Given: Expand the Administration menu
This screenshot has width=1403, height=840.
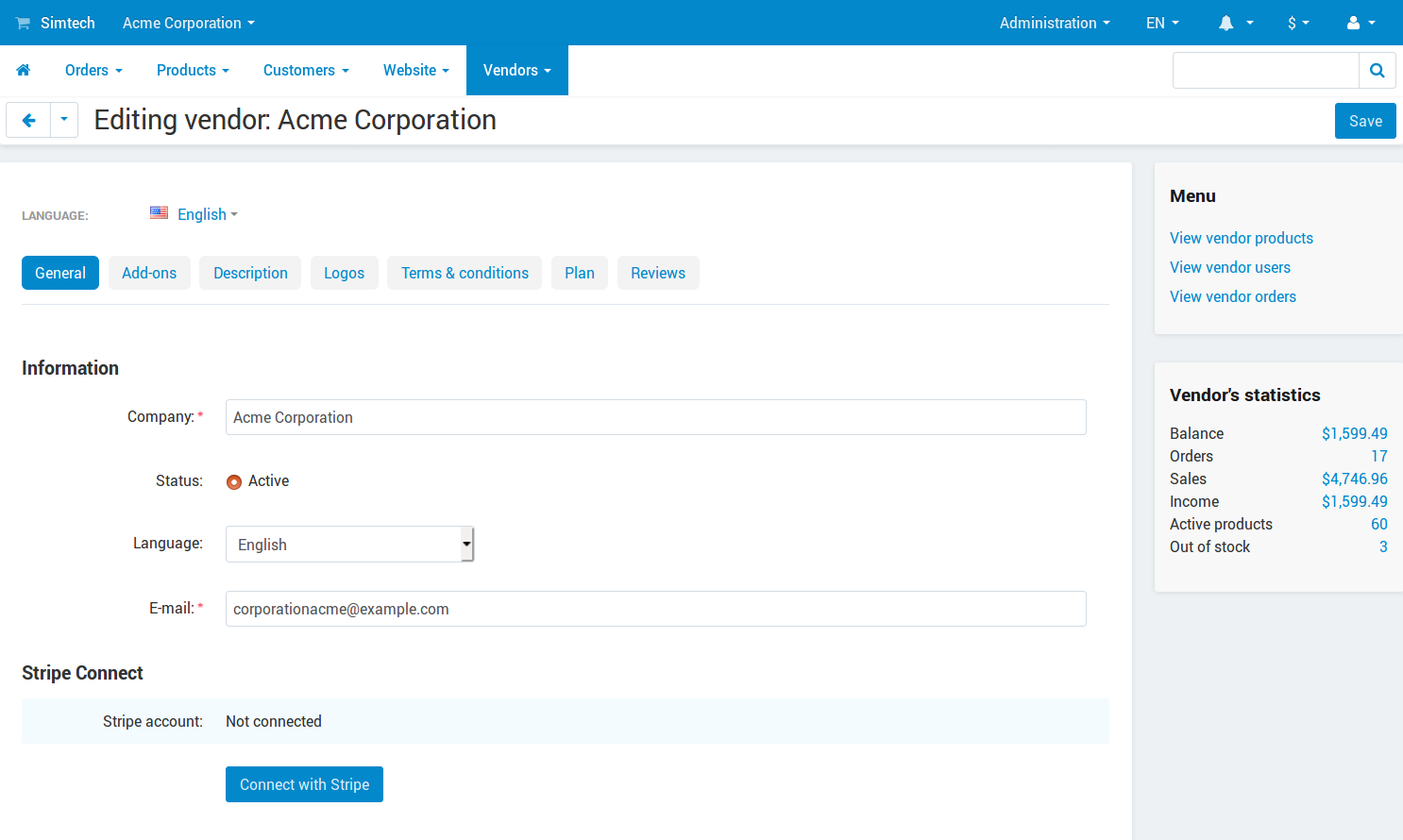Looking at the screenshot, I should point(1055,23).
